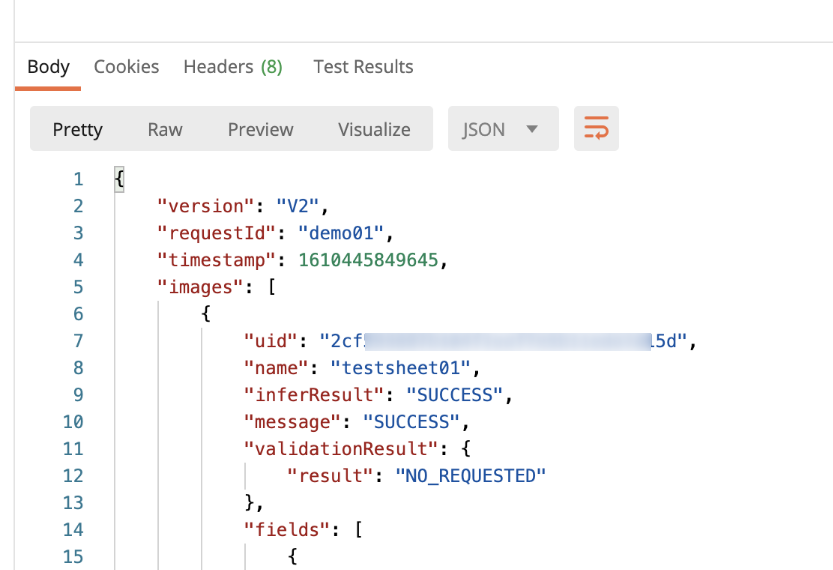Toggle line wrap icon in response toolbar
The height and width of the screenshot is (570, 833).
pos(596,129)
